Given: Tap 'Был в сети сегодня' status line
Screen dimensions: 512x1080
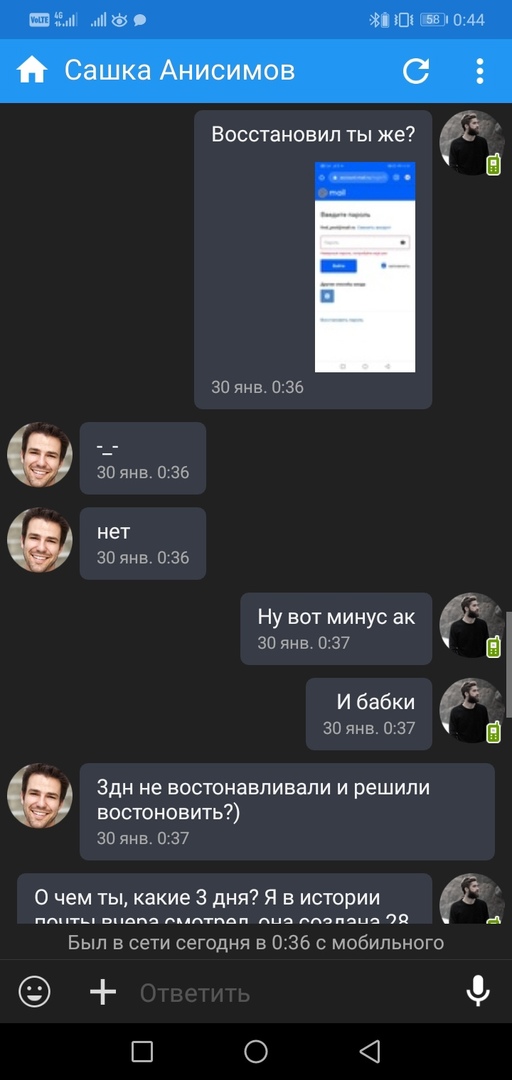Looking at the screenshot, I should pos(256,942).
